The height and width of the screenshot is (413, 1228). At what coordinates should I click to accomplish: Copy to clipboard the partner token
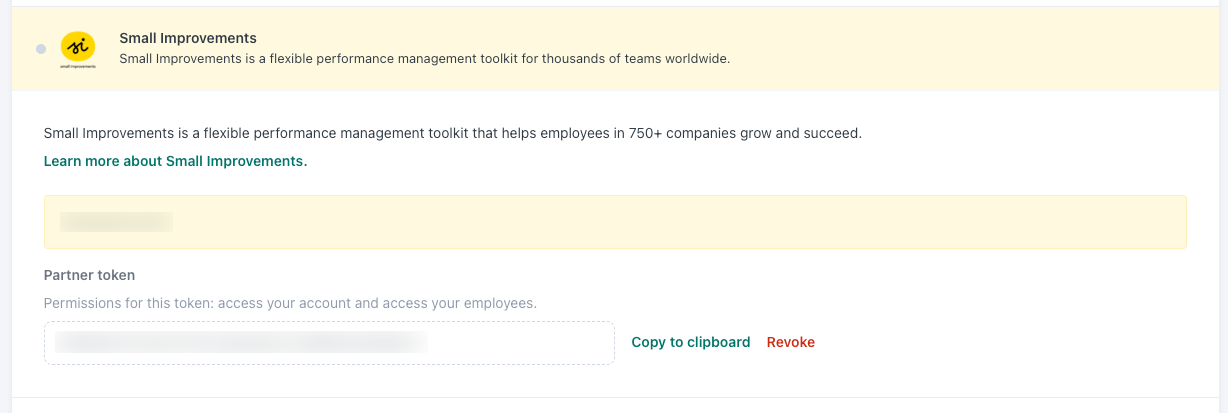pos(691,342)
